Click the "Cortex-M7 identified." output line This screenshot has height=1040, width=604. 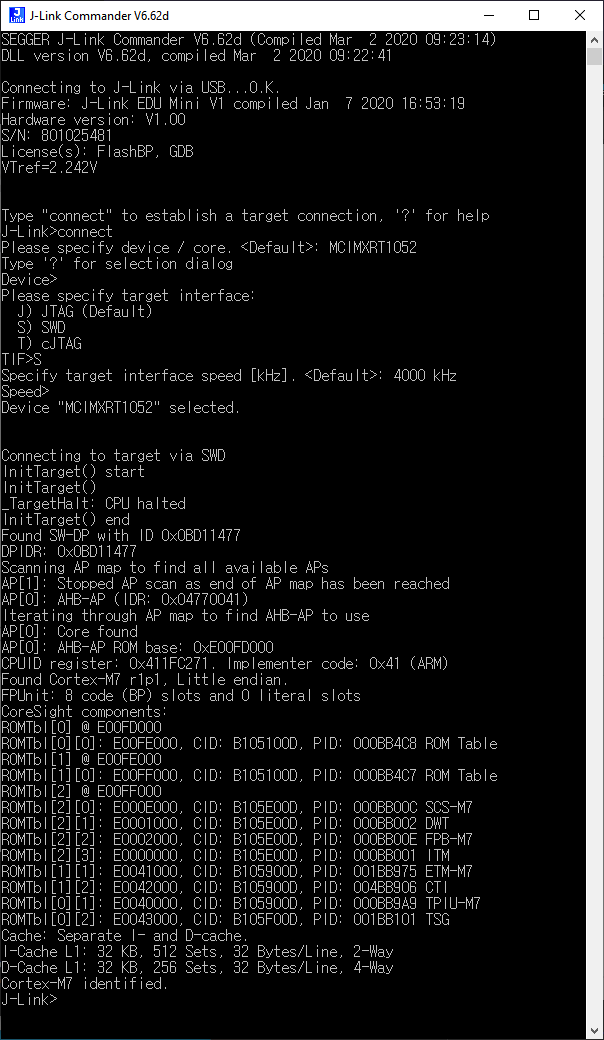click(85, 983)
